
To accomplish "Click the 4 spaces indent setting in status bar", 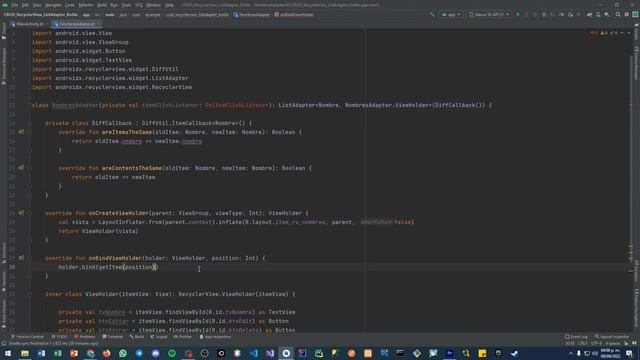I will pyautogui.click(x=613, y=344).
